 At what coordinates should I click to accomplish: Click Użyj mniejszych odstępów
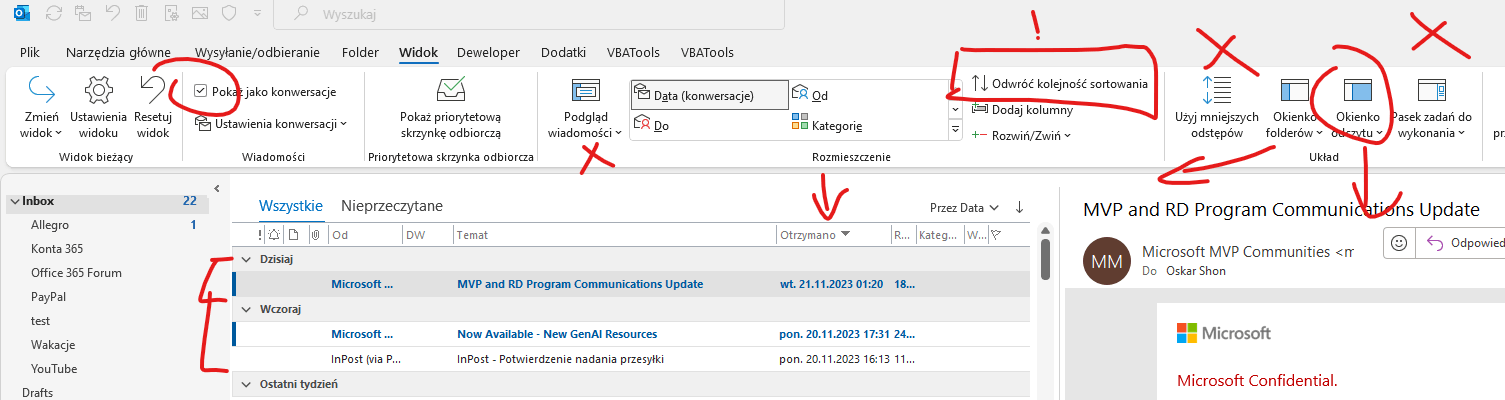1216,108
